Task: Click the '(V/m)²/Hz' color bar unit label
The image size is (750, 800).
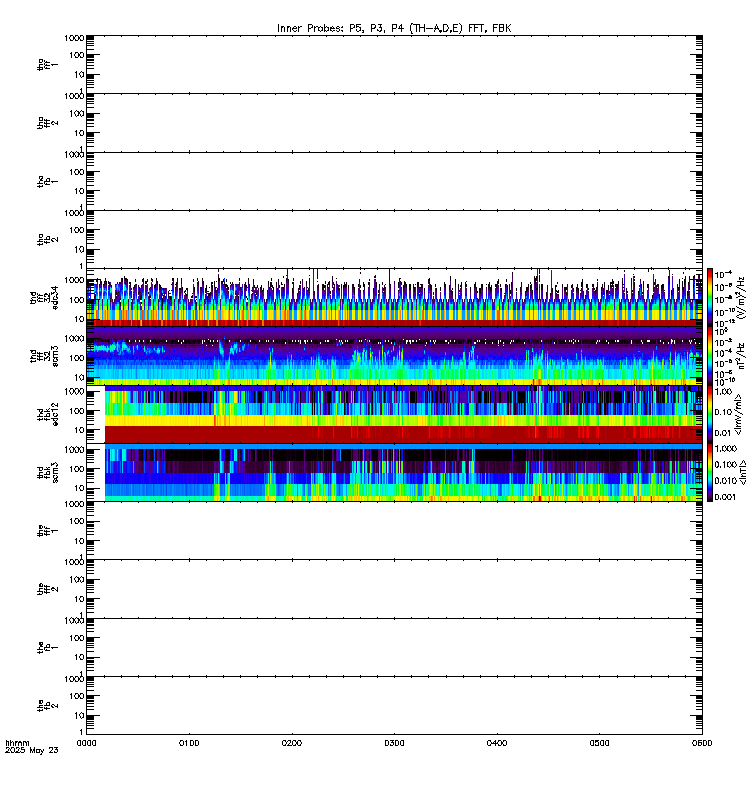Action: [x=741, y=297]
